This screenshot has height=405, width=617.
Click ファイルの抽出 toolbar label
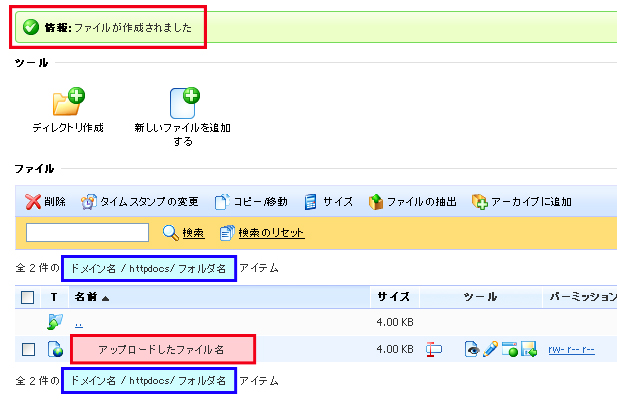tap(422, 202)
